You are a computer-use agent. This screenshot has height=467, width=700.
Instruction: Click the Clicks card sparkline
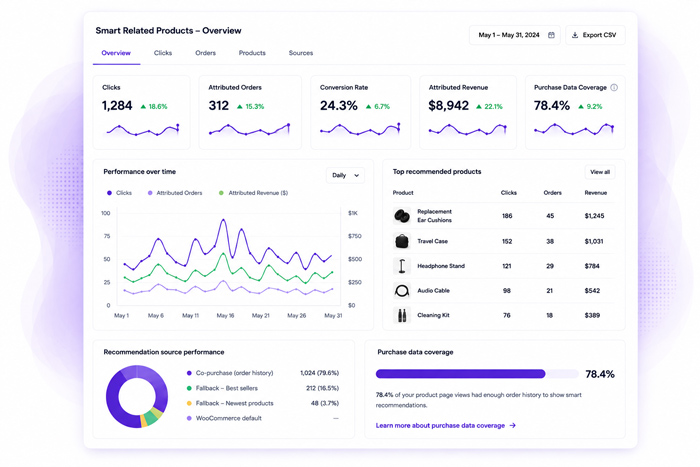[142, 129]
